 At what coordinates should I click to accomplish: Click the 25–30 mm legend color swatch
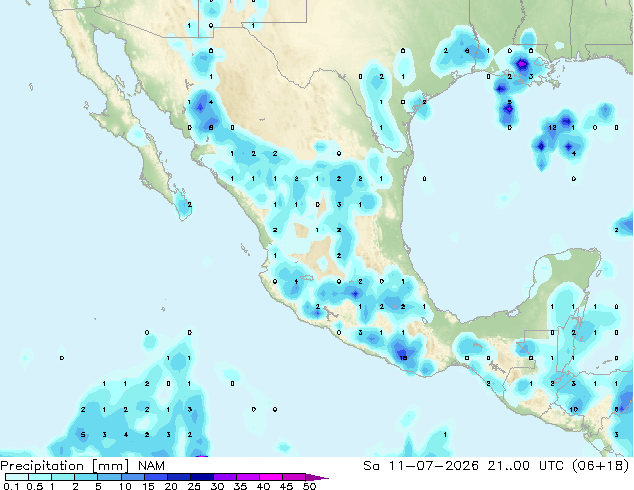click(202, 477)
